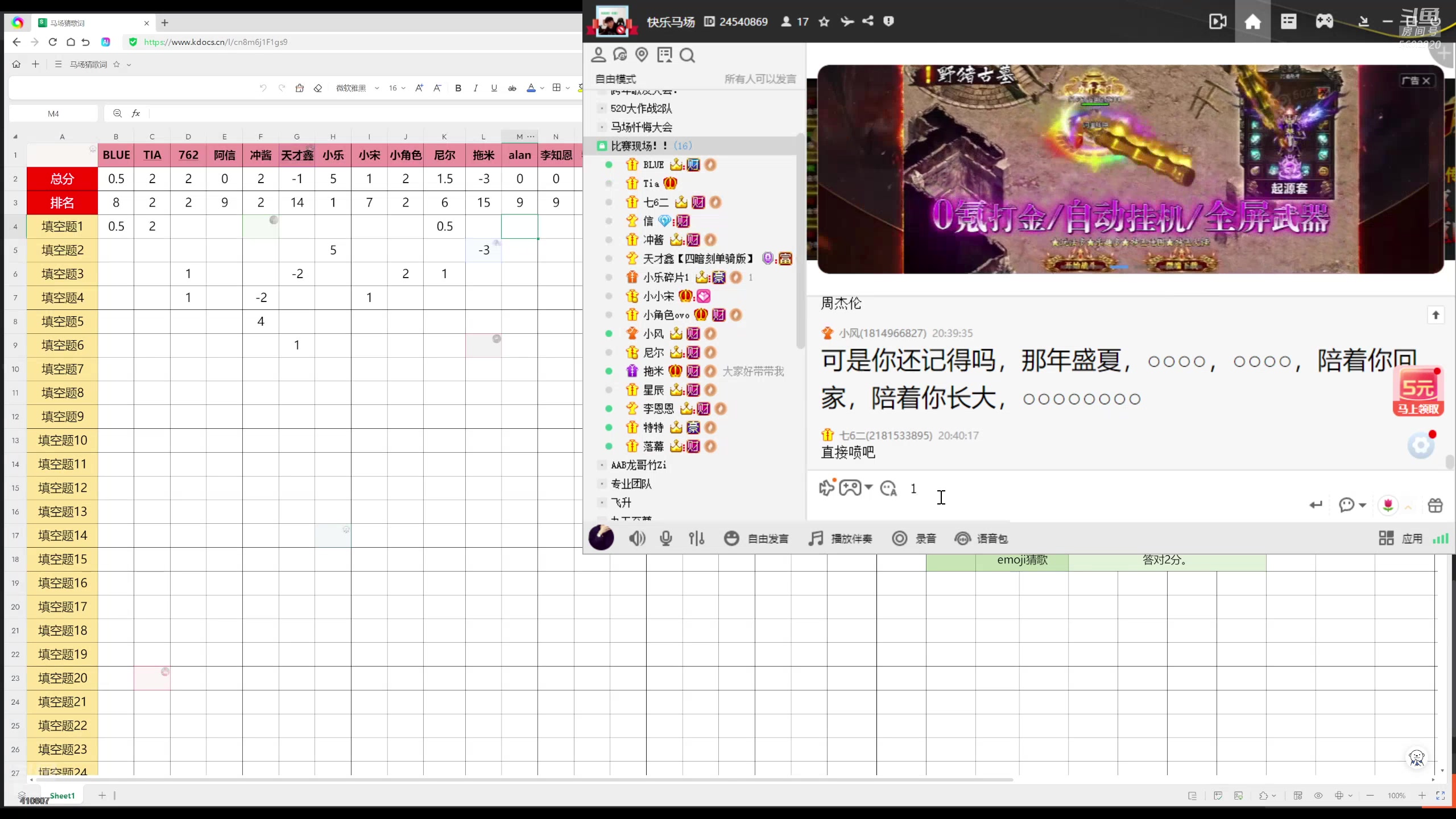Image resolution: width=1456 pixels, height=819 pixels.
Task: Select user 拖米 in member list
Action: (x=653, y=371)
